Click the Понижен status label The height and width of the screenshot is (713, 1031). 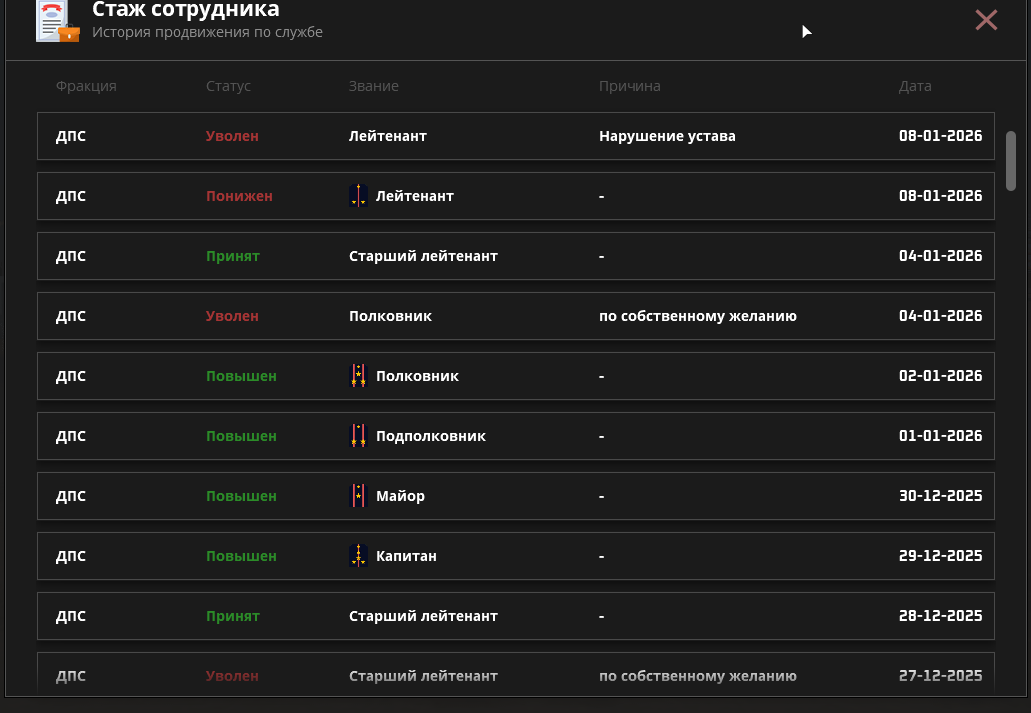click(239, 196)
